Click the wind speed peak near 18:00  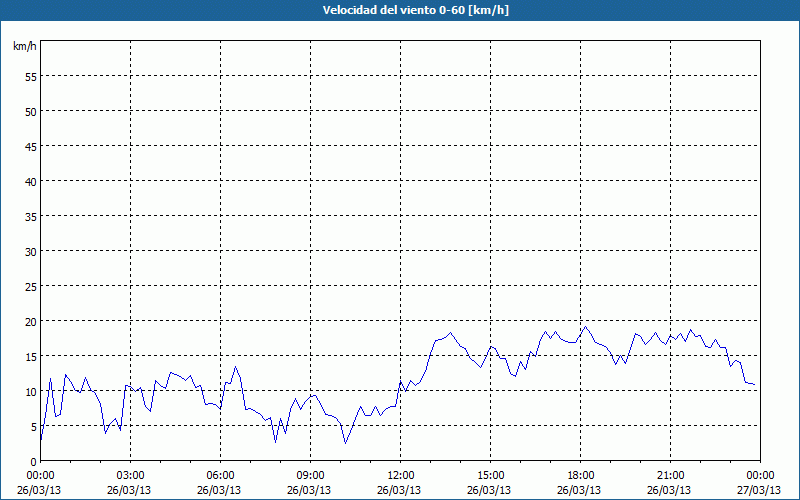[585, 327]
